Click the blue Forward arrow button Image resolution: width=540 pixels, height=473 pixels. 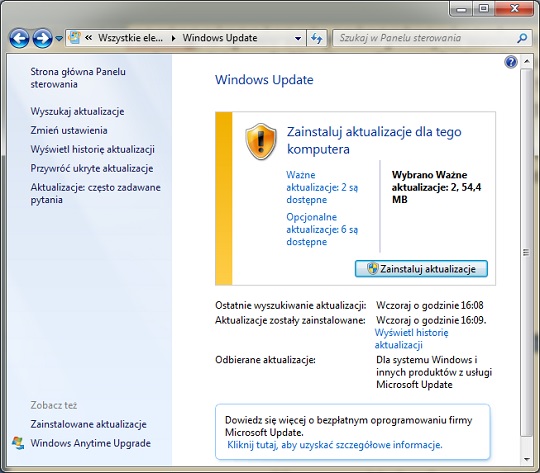tap(42, 38)
